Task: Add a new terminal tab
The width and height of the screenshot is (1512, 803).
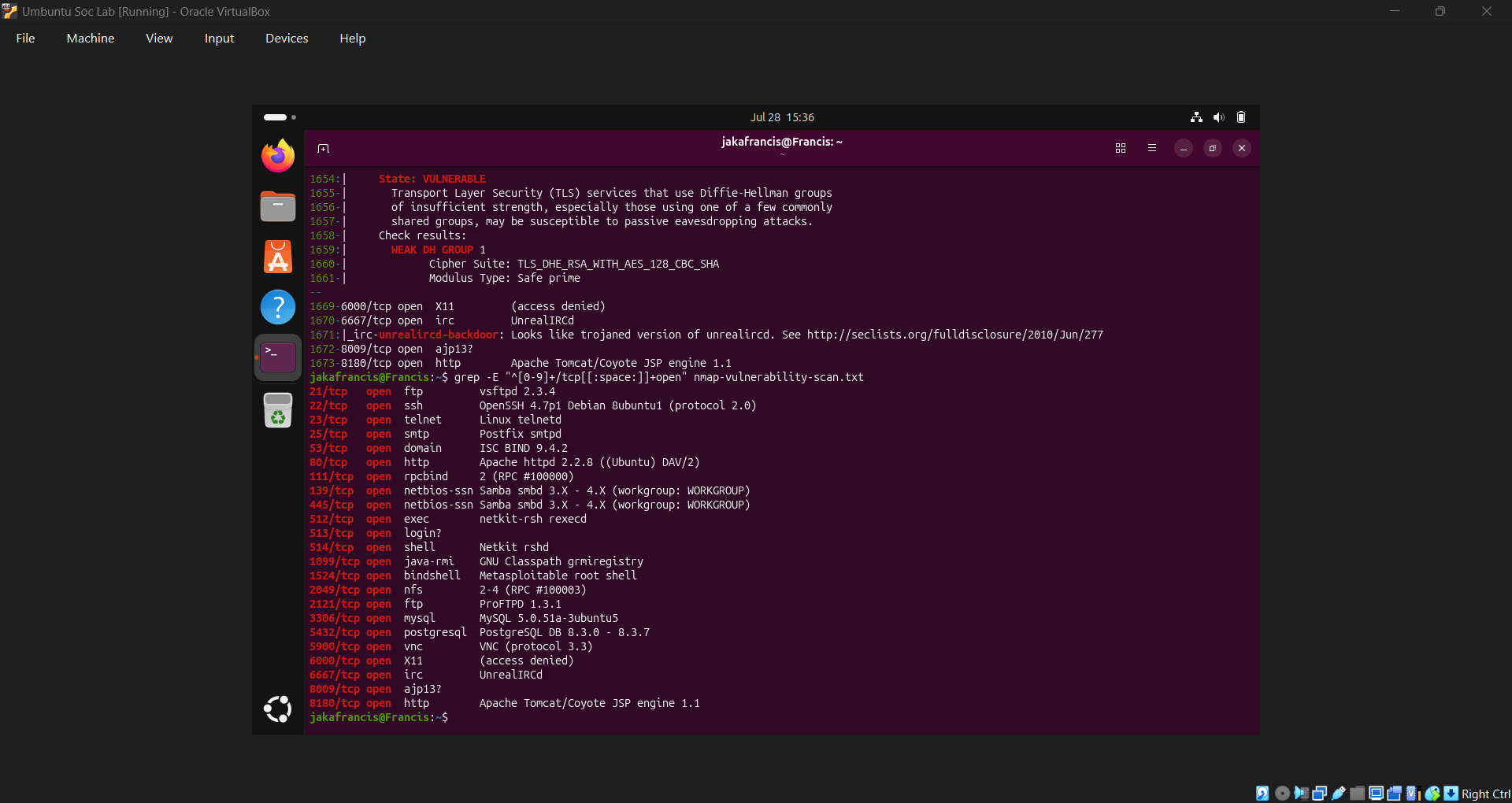Action: point(323,148)
